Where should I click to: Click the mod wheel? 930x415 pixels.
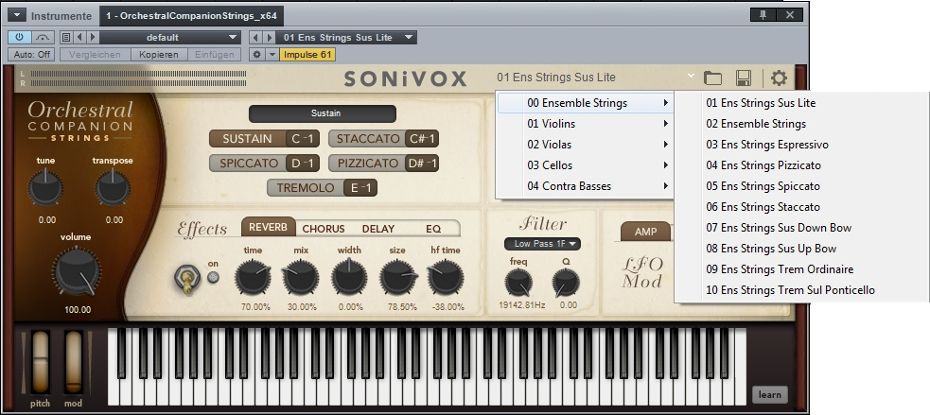click(74, 363)
